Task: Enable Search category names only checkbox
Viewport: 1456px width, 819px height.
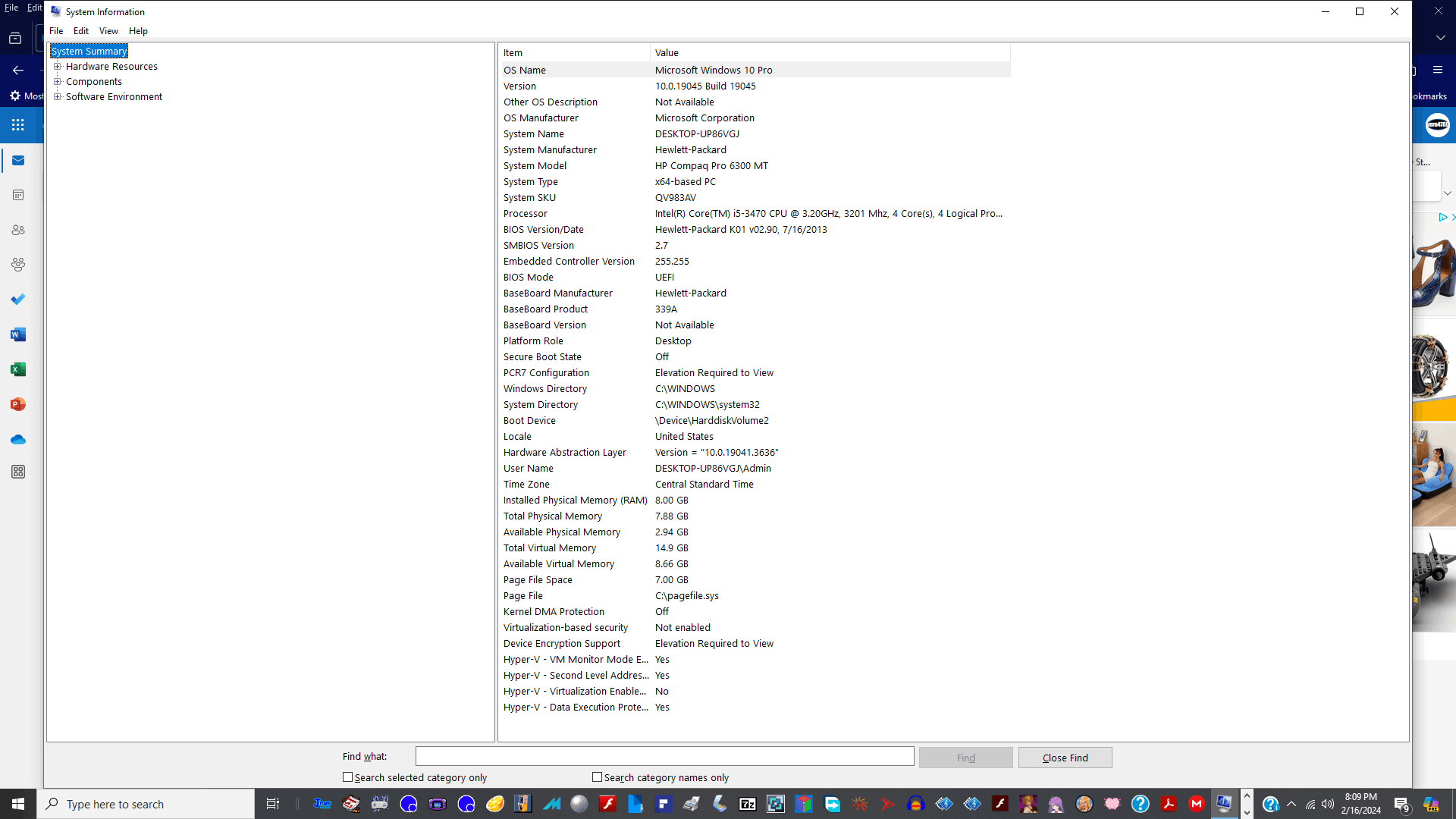Action: [597, 777]
